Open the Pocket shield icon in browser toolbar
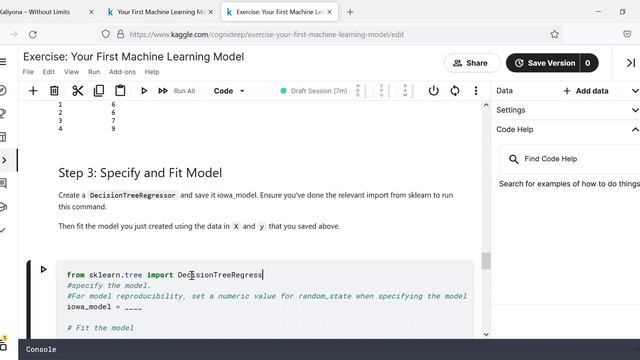The height and width of the screenshot is (360, 640). point(627,34)
